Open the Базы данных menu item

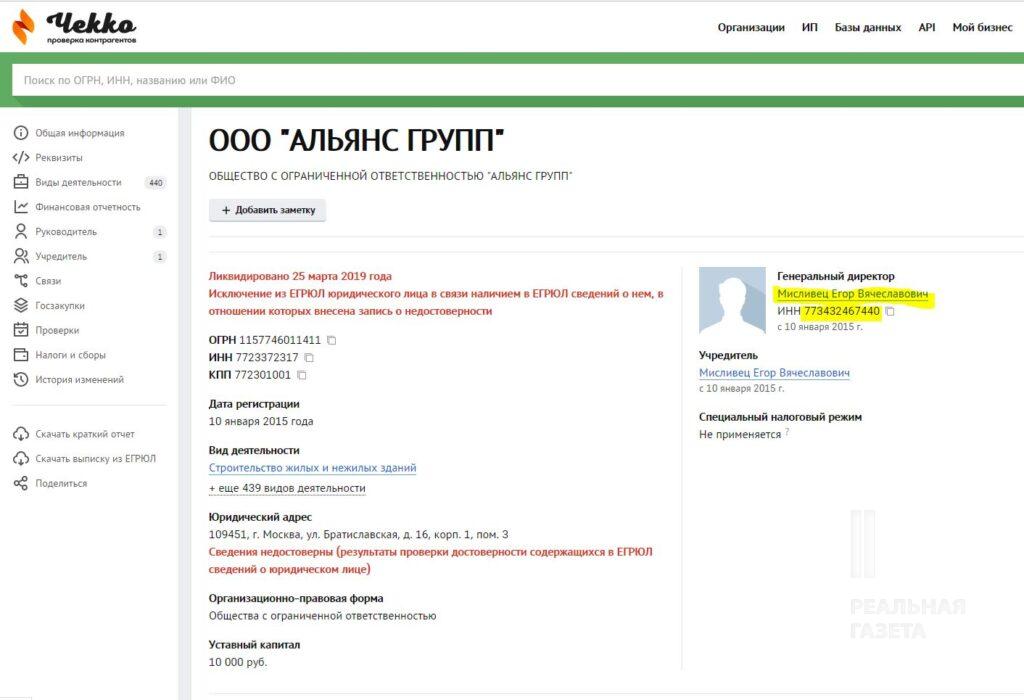867,28
